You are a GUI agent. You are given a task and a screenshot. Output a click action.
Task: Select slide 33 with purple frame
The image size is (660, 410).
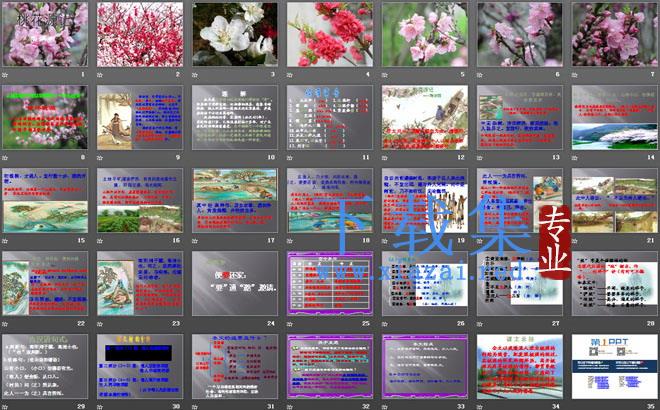click(x=425, y=366)
